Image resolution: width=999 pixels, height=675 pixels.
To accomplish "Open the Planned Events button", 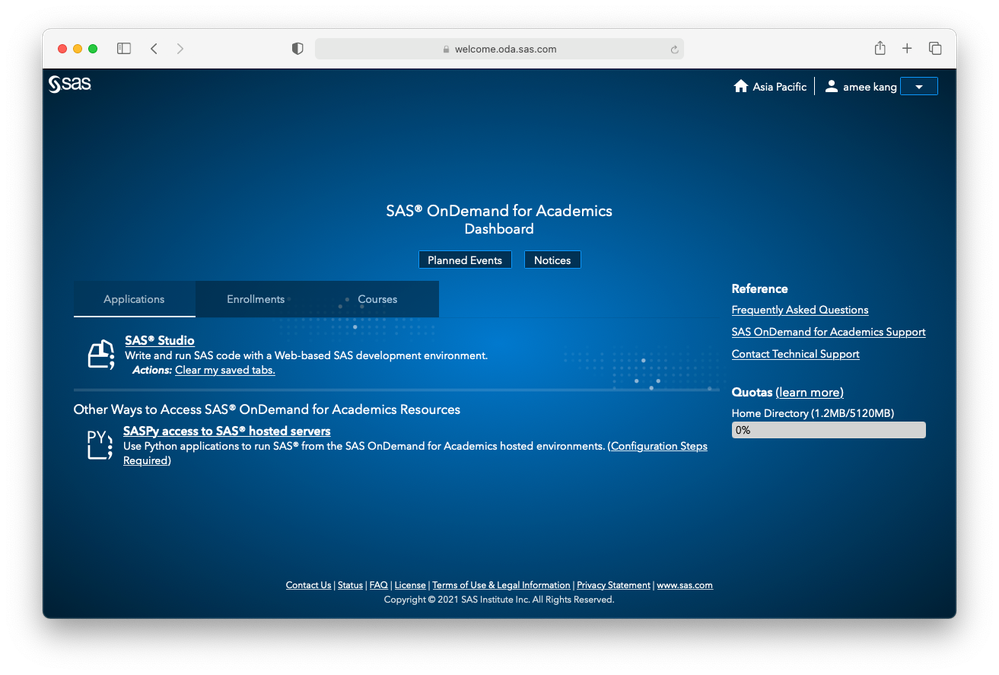I will pyautogui.click(x=464, y=260).
